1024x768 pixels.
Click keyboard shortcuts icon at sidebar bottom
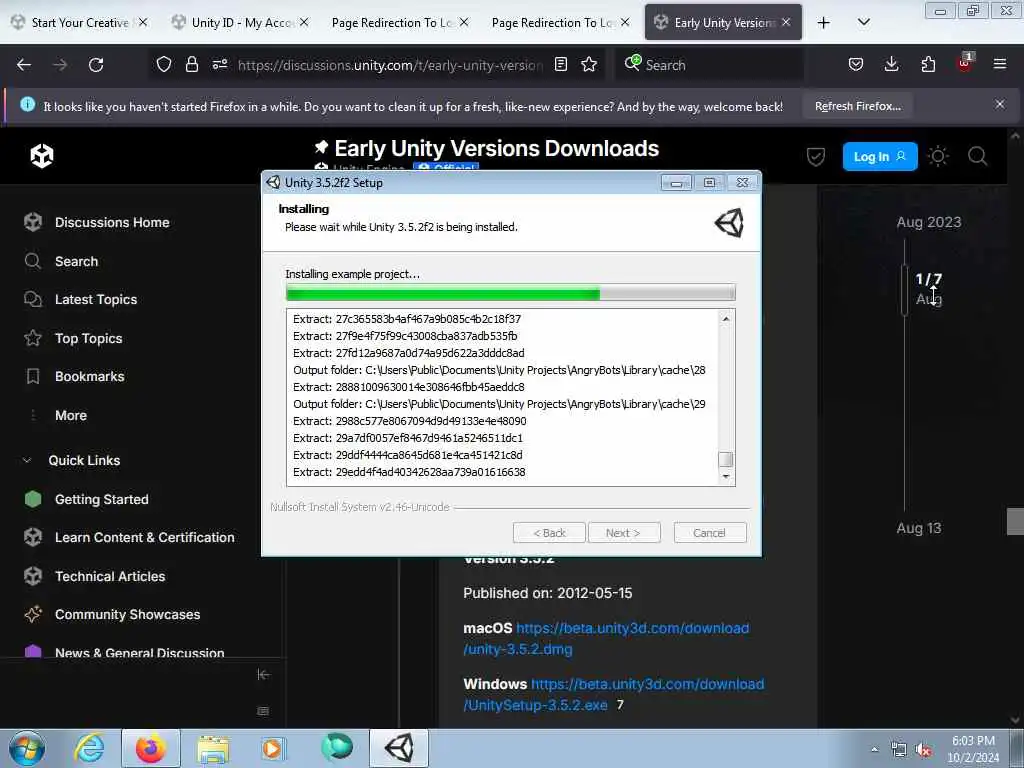tap(263, 711)
